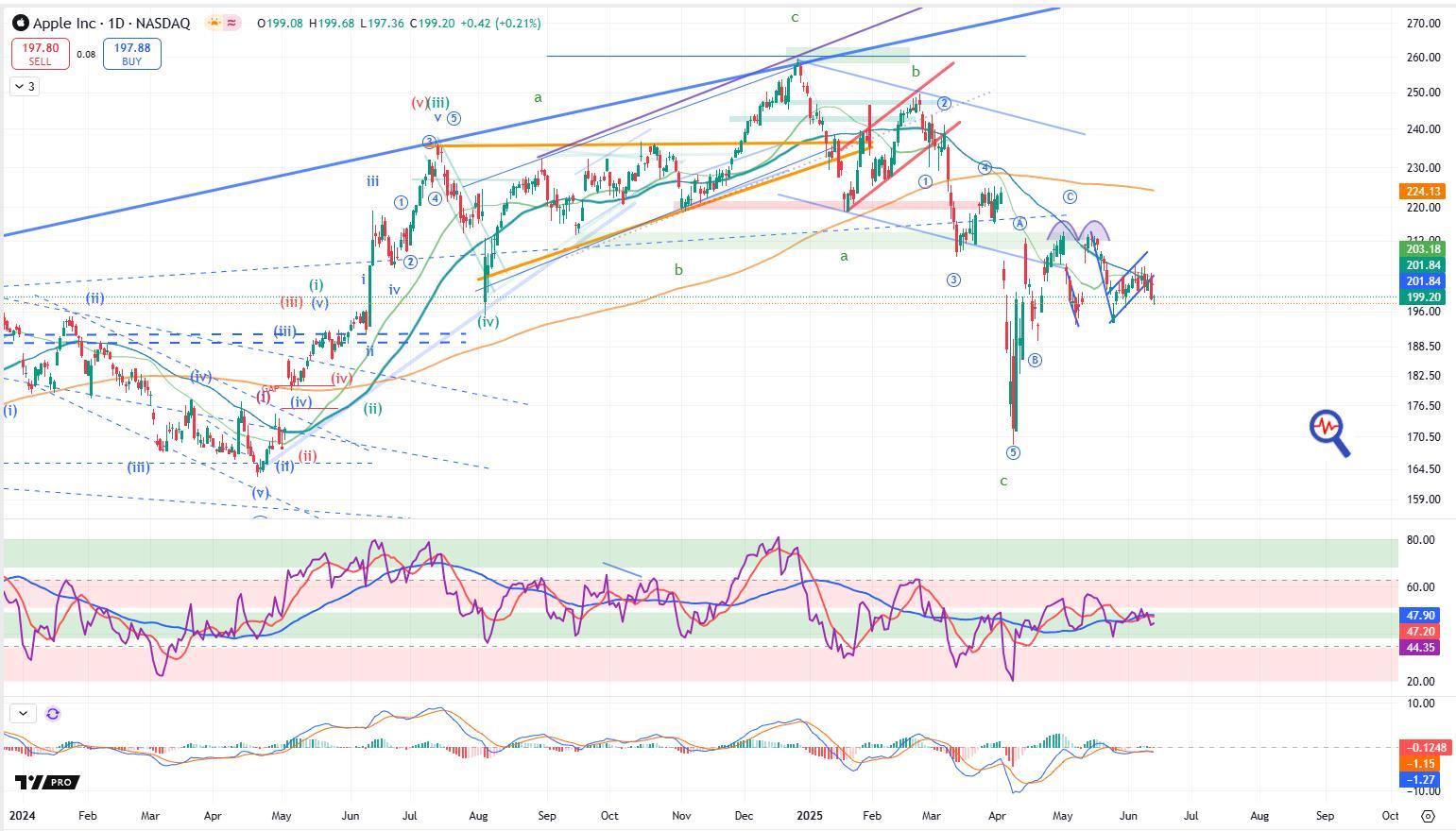This screenshot has width=1456, height=831.
Task: Click the 80.00 oscillator scale tick
Action: click(x=1421, y=540)
